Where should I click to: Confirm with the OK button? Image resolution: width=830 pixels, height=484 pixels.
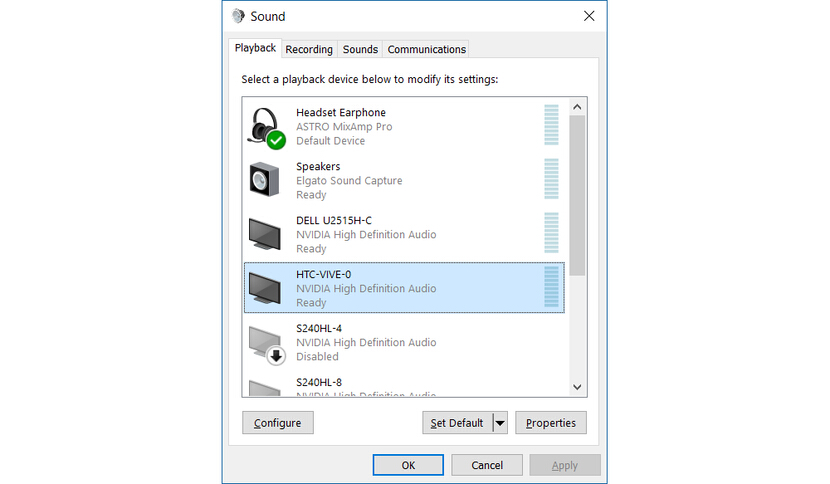pos(408,465)
